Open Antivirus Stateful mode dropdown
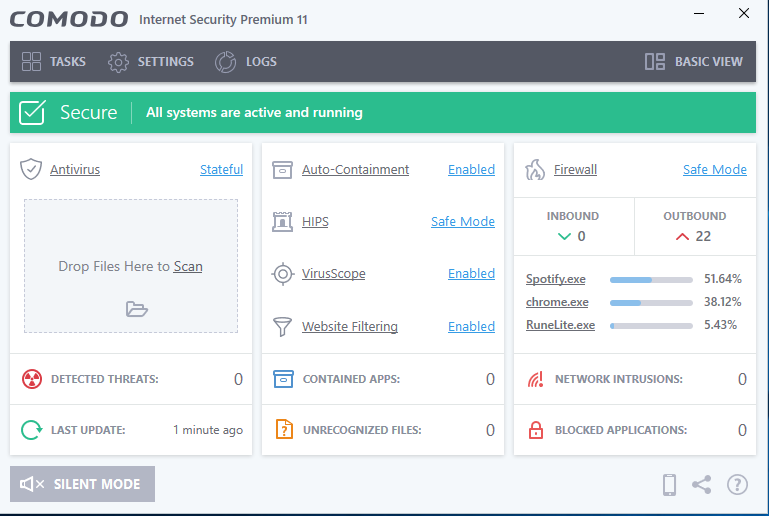This screenshot has width=769, height=516. [221, 169]
